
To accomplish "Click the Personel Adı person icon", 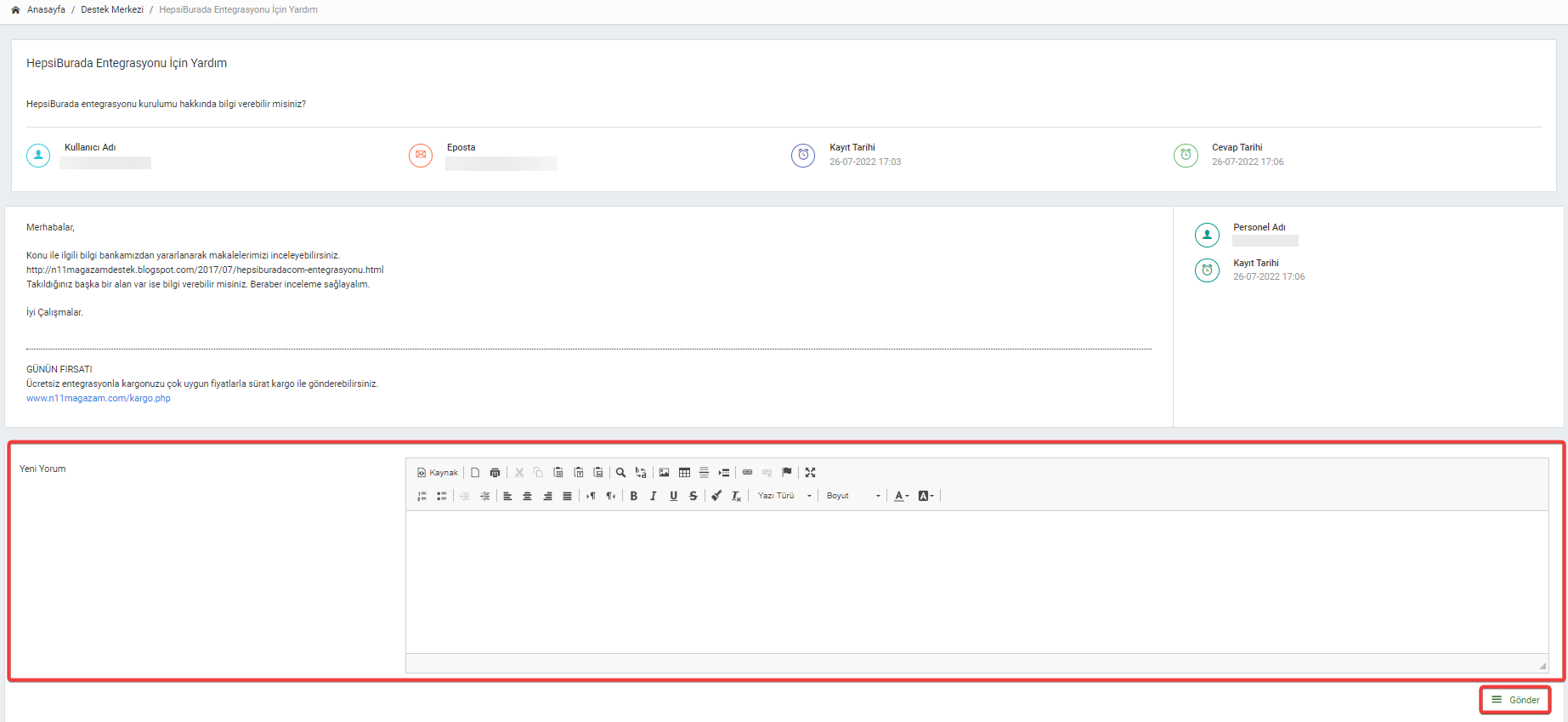I will click(x=1207, y=235).
